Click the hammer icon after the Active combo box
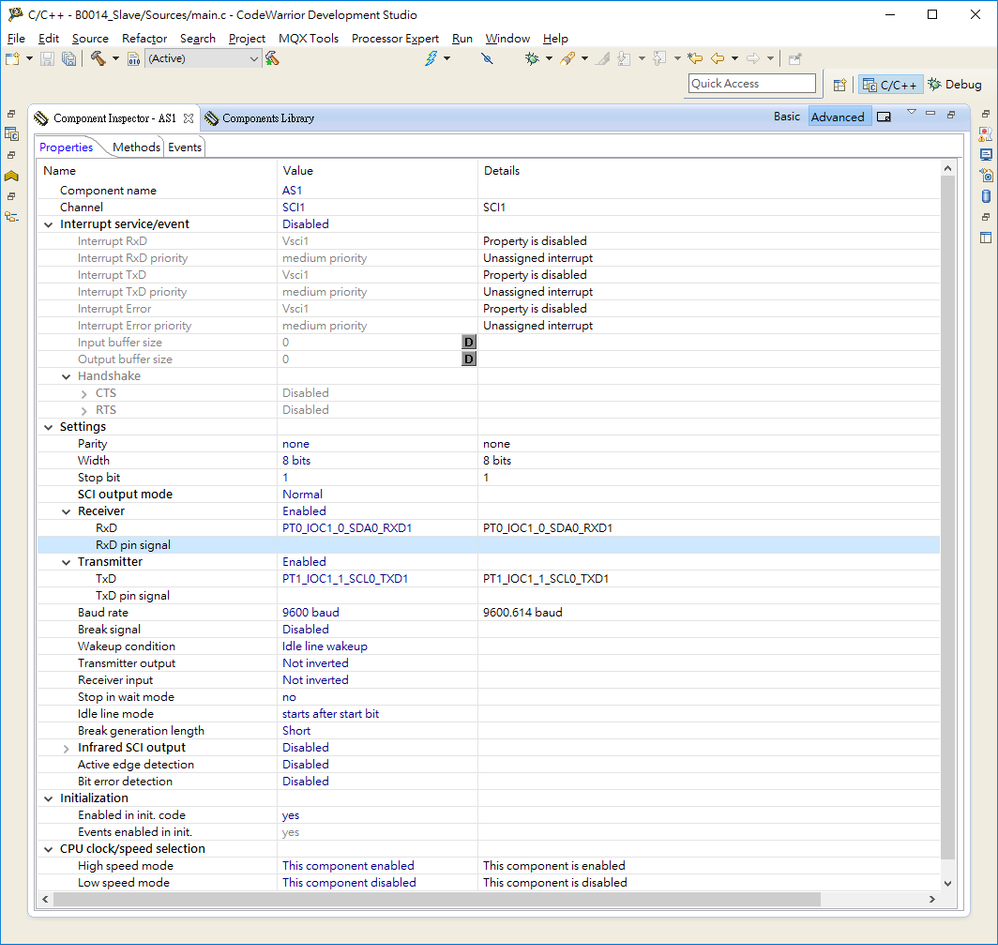998x945 pixels. pyautogui.click(x=272, y=59)
